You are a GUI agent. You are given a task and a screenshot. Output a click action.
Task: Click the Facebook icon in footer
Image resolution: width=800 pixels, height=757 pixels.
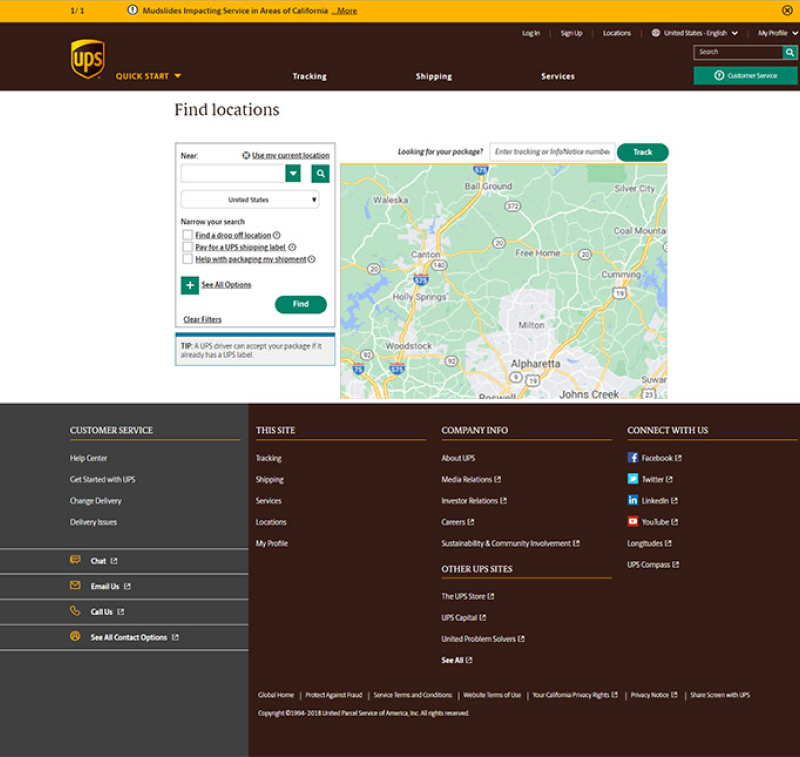(633, 458)
